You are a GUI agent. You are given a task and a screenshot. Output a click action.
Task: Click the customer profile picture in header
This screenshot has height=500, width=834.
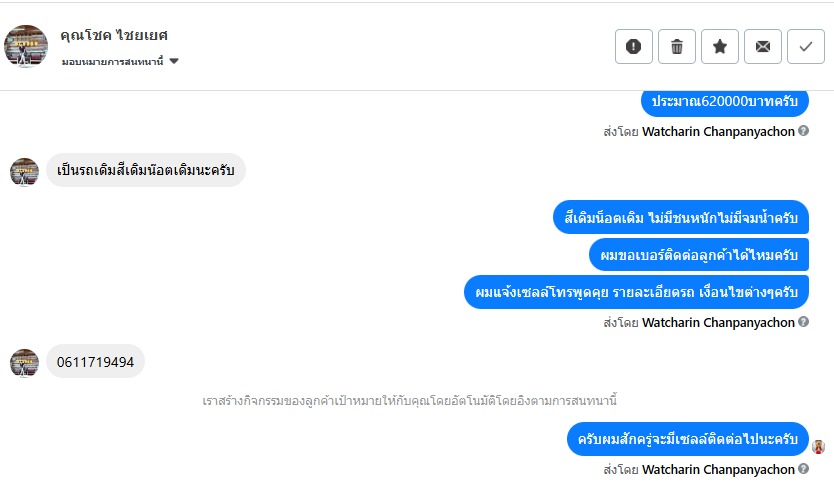[26, 46]
